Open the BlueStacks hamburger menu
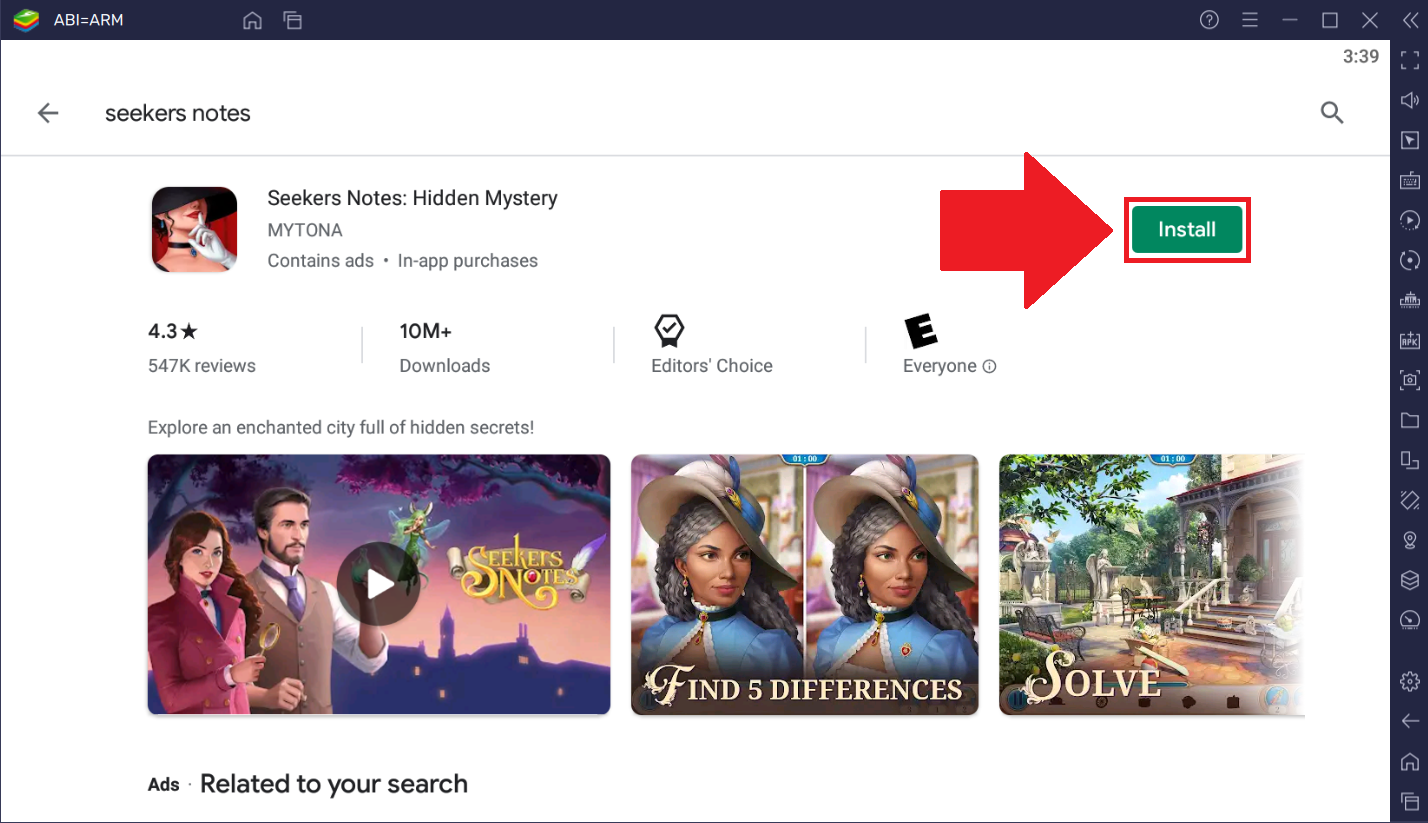 1250,20
